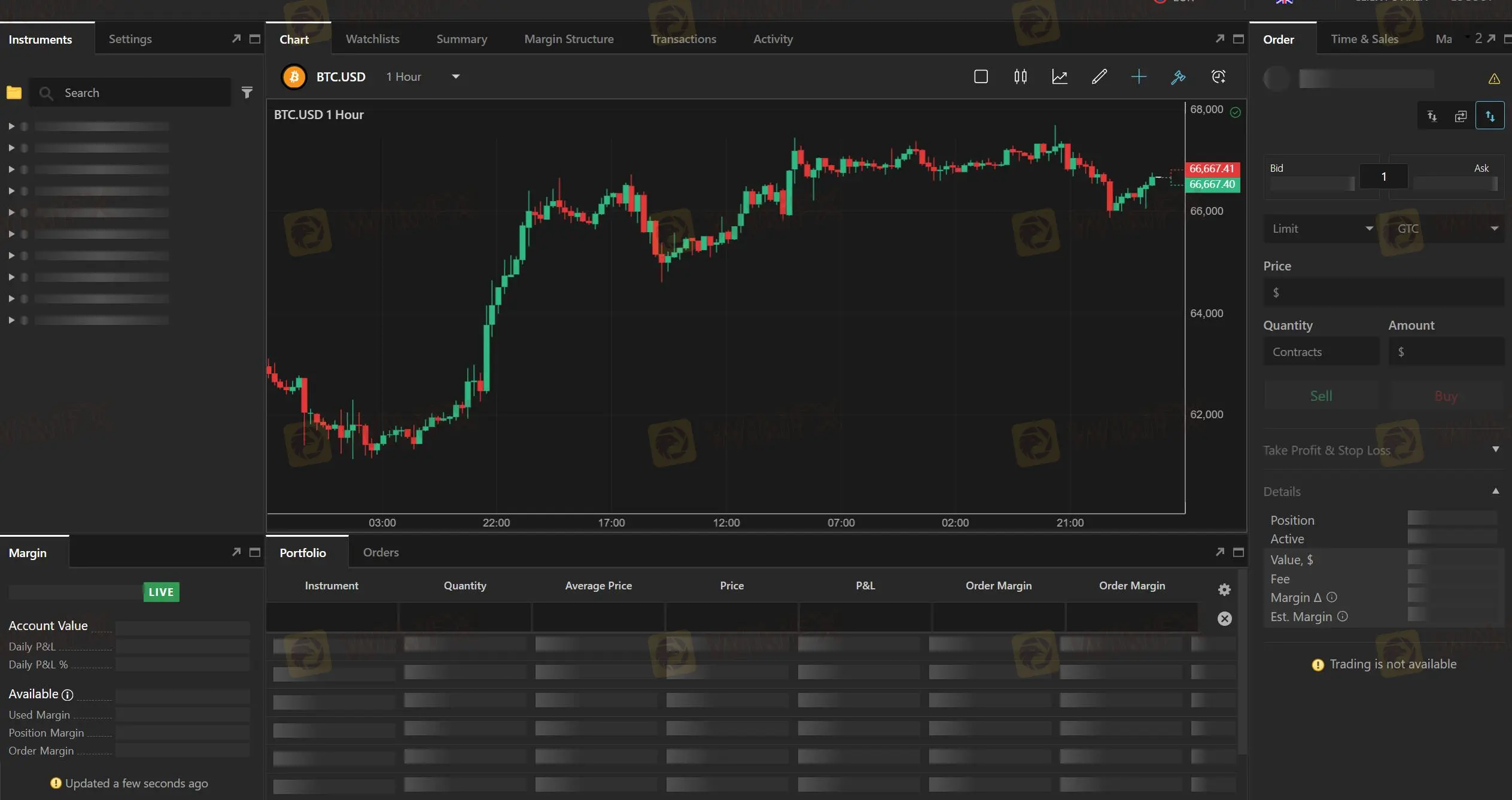Open the Limit order type dropdown
The width and height of the screenshot is (1512, 800).
[1321, 229]
